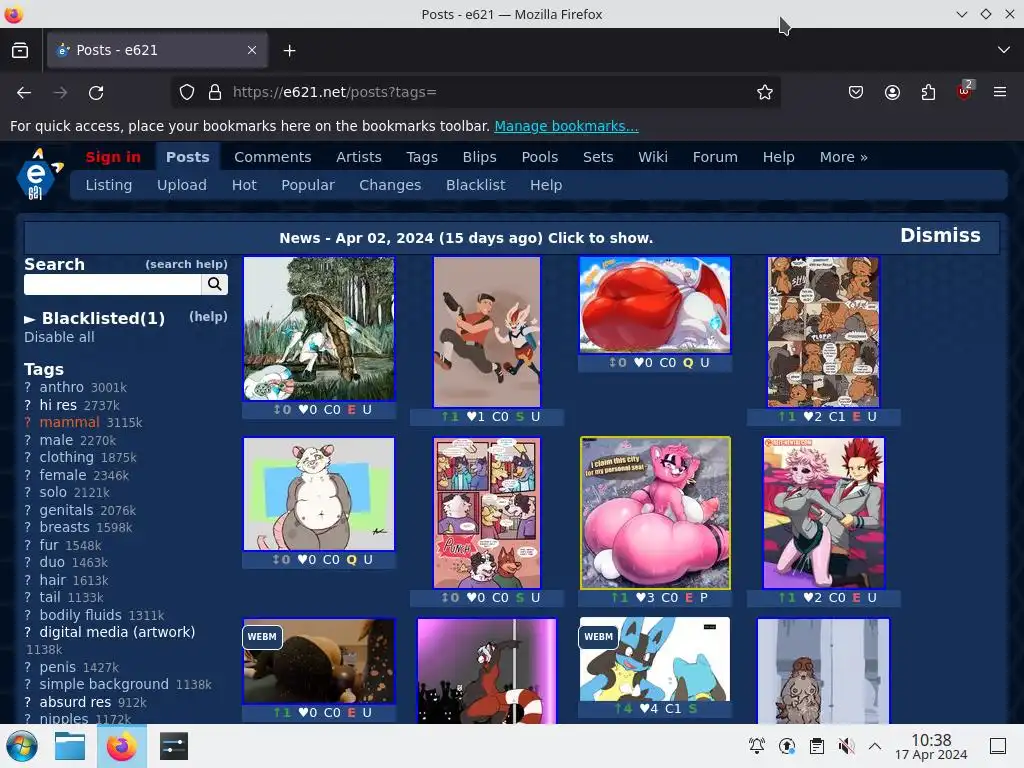The width and height of the screenshot is (1024, 768).
Task: Open the Listing submenu link
Action: tap(108, 185)
